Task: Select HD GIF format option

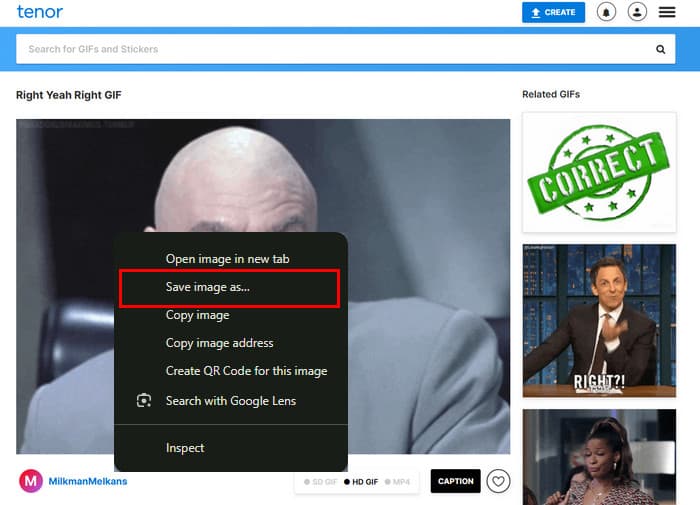Action: click(362, 482)
